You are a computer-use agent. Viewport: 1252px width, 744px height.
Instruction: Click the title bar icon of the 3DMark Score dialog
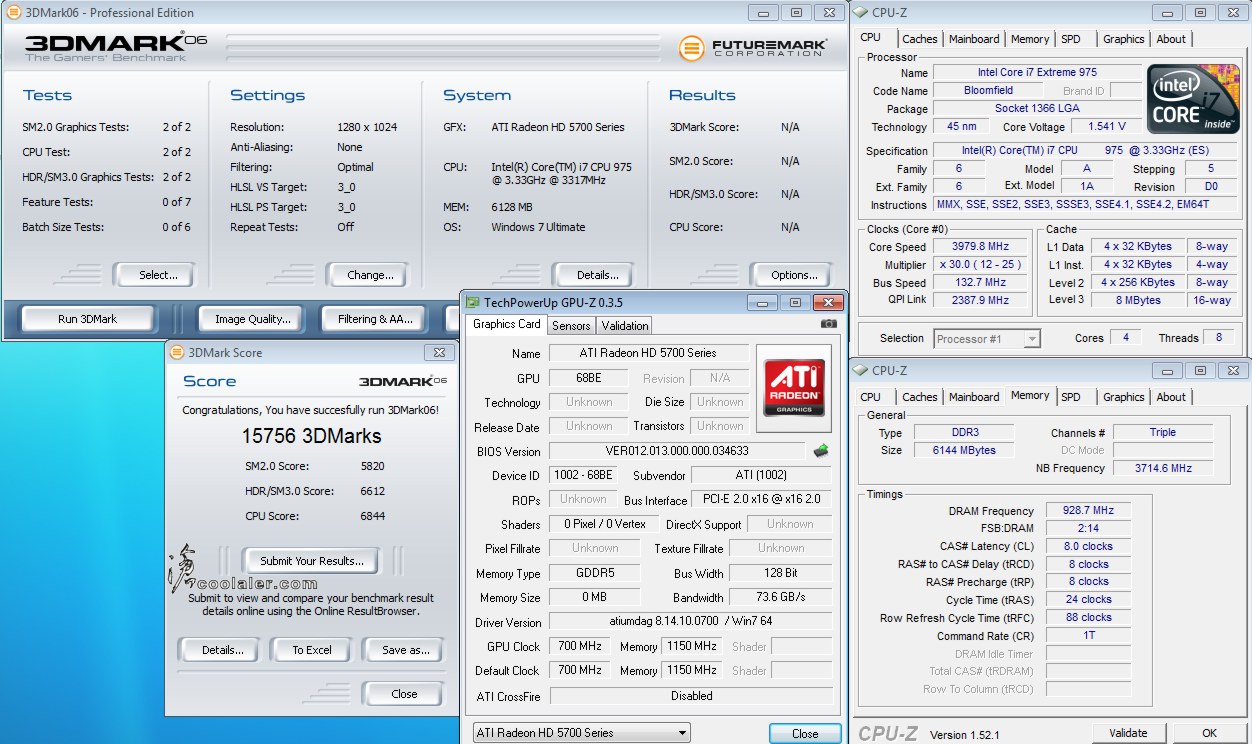(177, 352)
